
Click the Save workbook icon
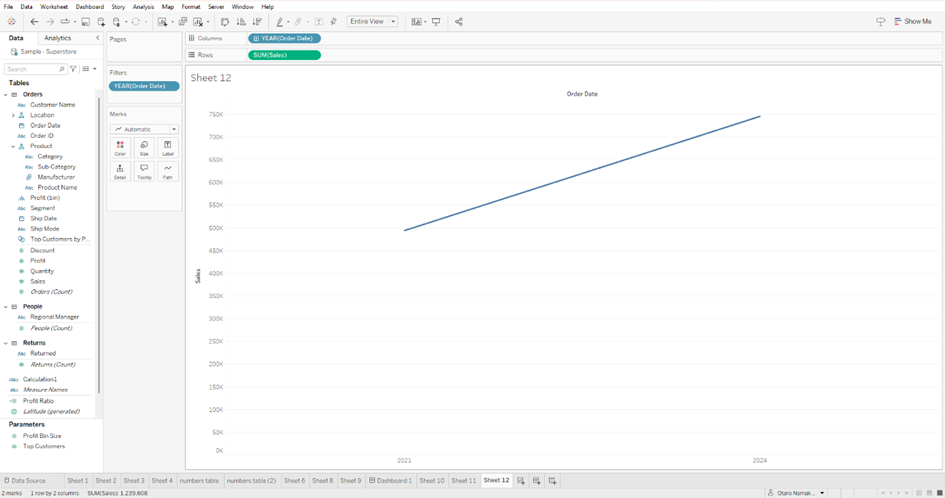tap(86, 22)
